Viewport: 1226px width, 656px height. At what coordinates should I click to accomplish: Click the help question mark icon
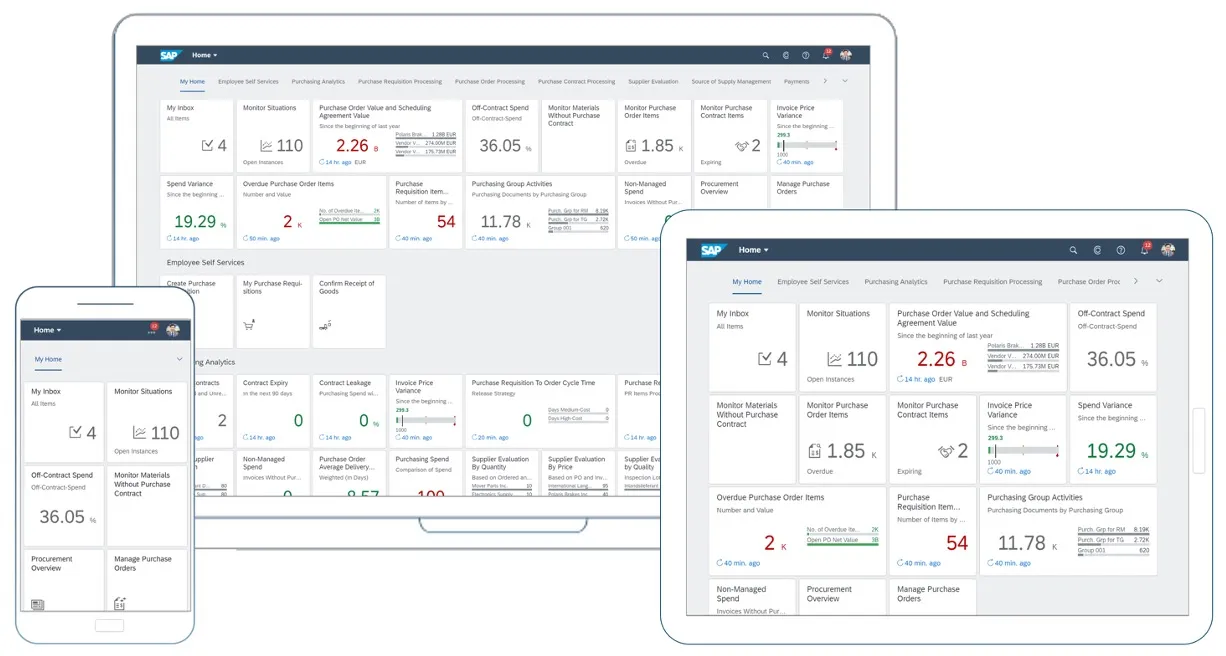[806, 55]
